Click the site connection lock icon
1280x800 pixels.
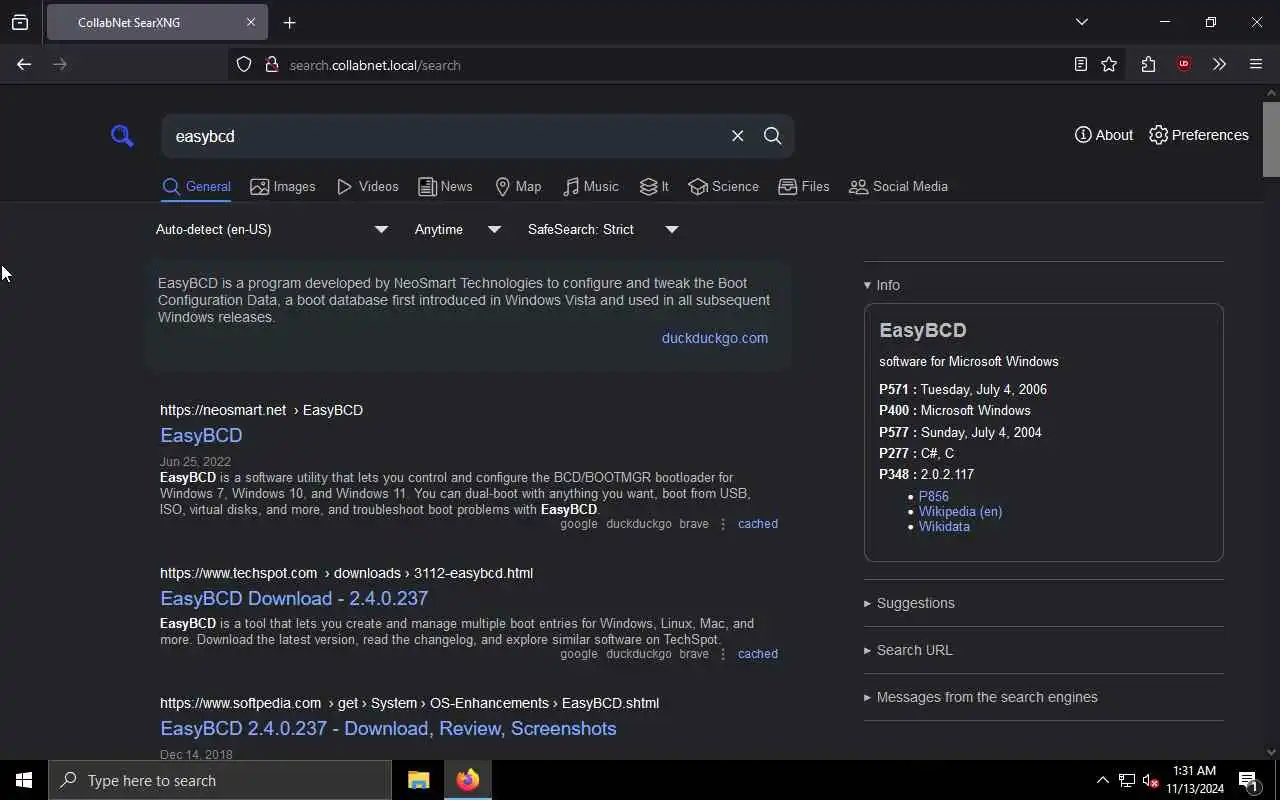coord(271,65)
